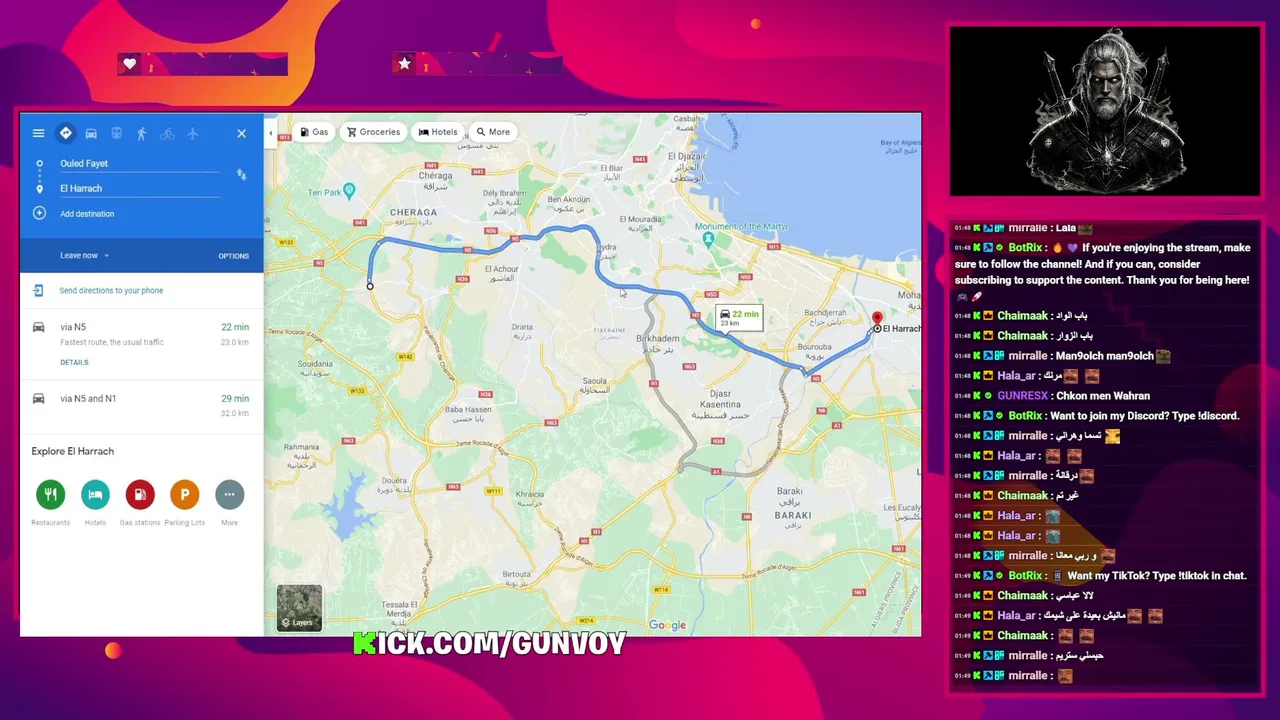Image resolution: width=1280 pixels, height=720 pixels.
Task: Click the Add destination text
Action: [x=87, y=214]
